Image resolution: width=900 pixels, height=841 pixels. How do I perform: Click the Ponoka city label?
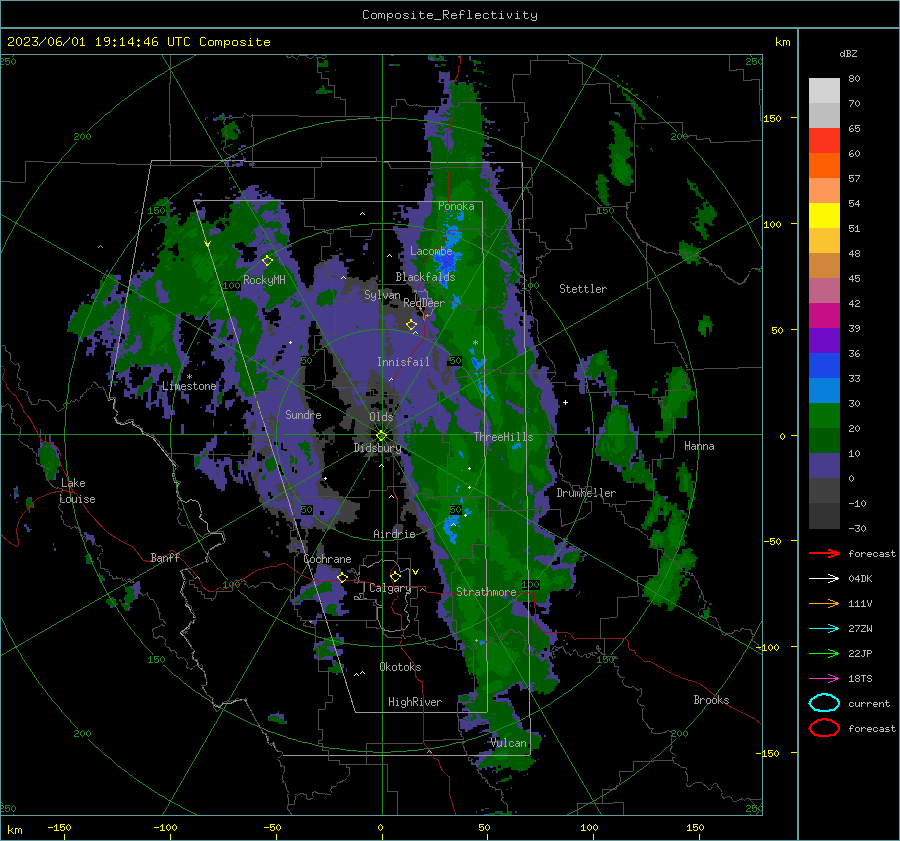(x=456, y=206)
